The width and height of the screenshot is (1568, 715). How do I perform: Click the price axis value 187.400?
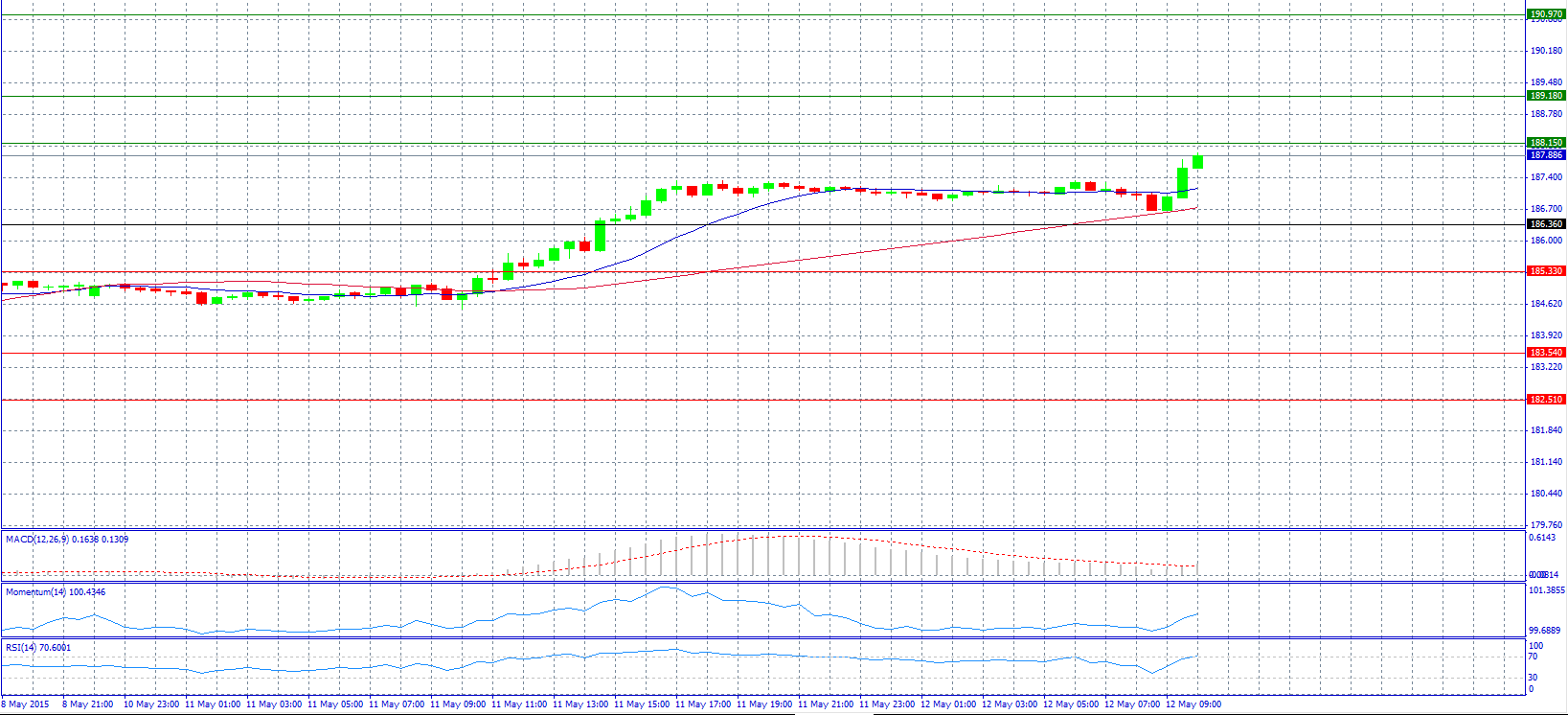pos(1547,177)
